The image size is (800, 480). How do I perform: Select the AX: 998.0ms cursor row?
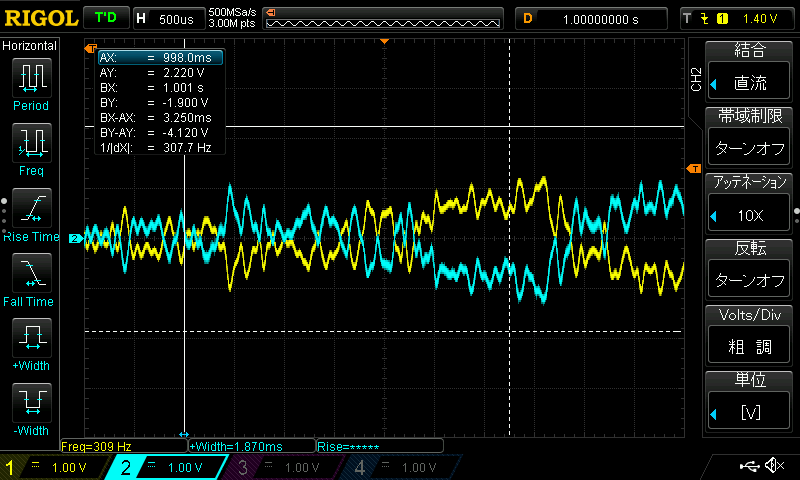[x=160, y=58]
